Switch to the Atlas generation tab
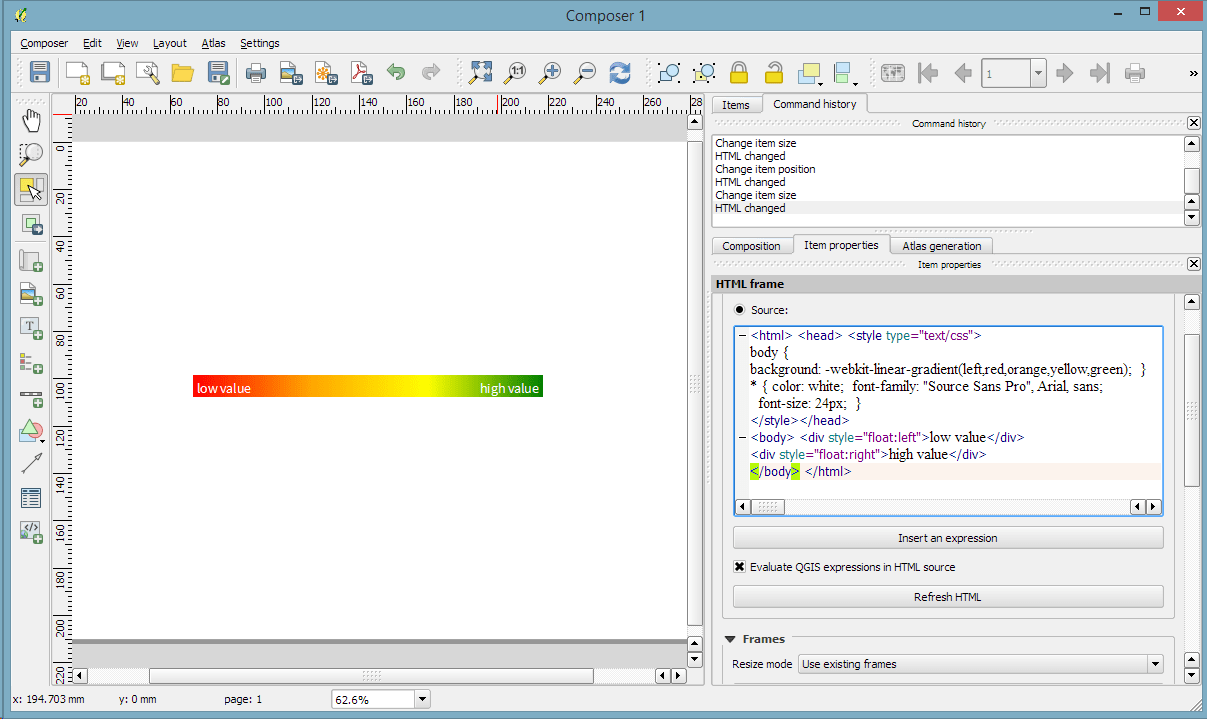Image resolution: width=1207 pixels, height=719 pixels. pos(941,245)
